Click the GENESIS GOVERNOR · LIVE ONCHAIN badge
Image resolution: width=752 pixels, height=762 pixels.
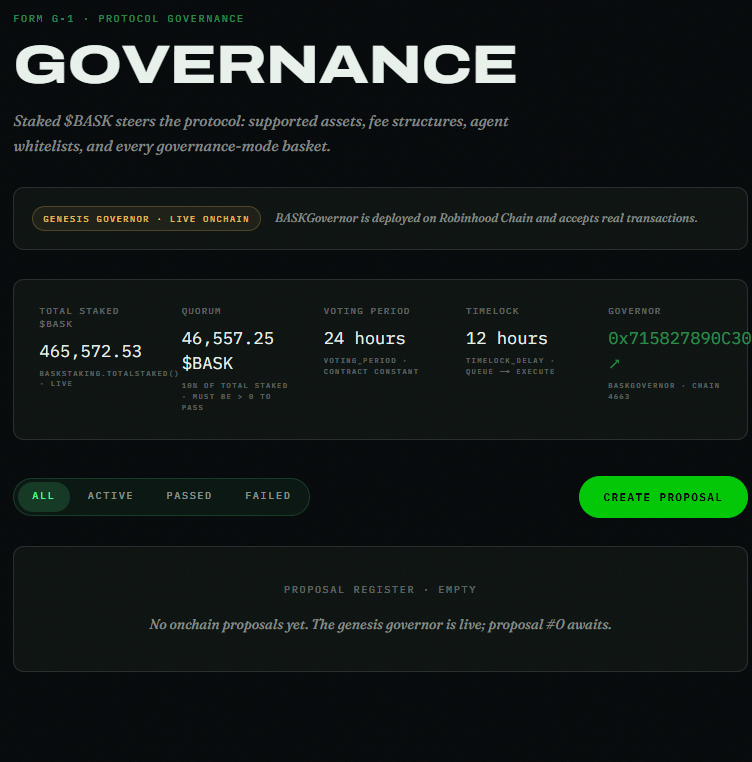pyautogui.click(x=146, y=219)
